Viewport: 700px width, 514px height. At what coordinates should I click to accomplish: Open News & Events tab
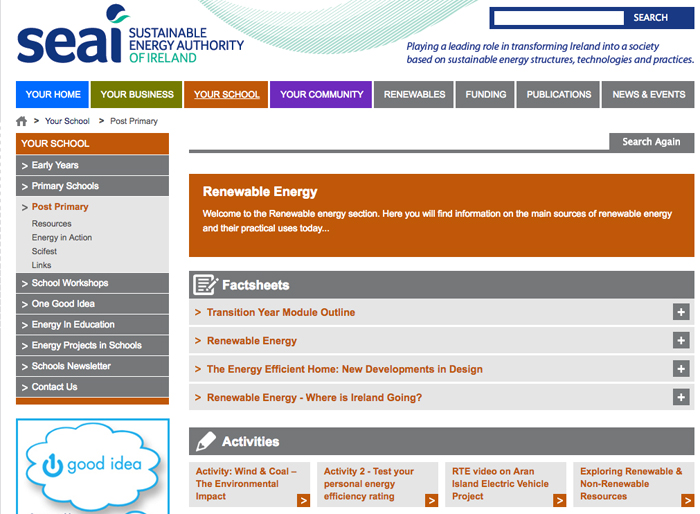tap(648, 95)
